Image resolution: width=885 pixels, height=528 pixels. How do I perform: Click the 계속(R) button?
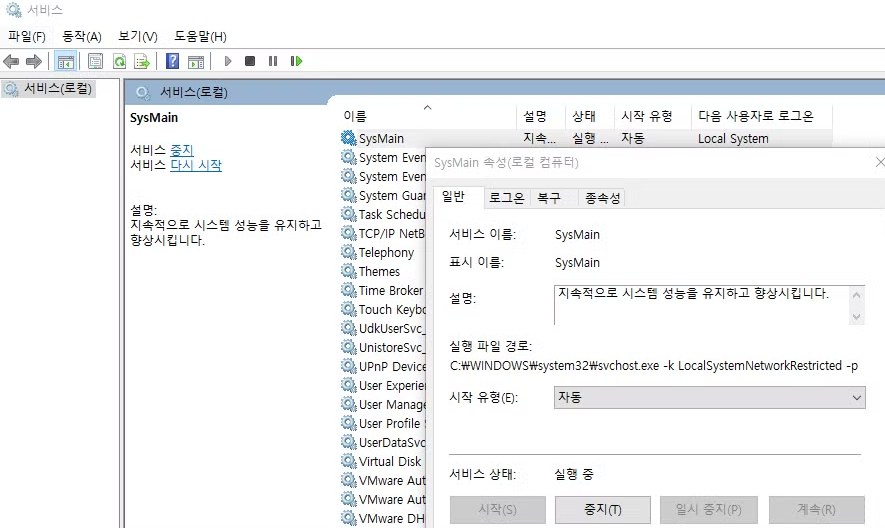817,509
